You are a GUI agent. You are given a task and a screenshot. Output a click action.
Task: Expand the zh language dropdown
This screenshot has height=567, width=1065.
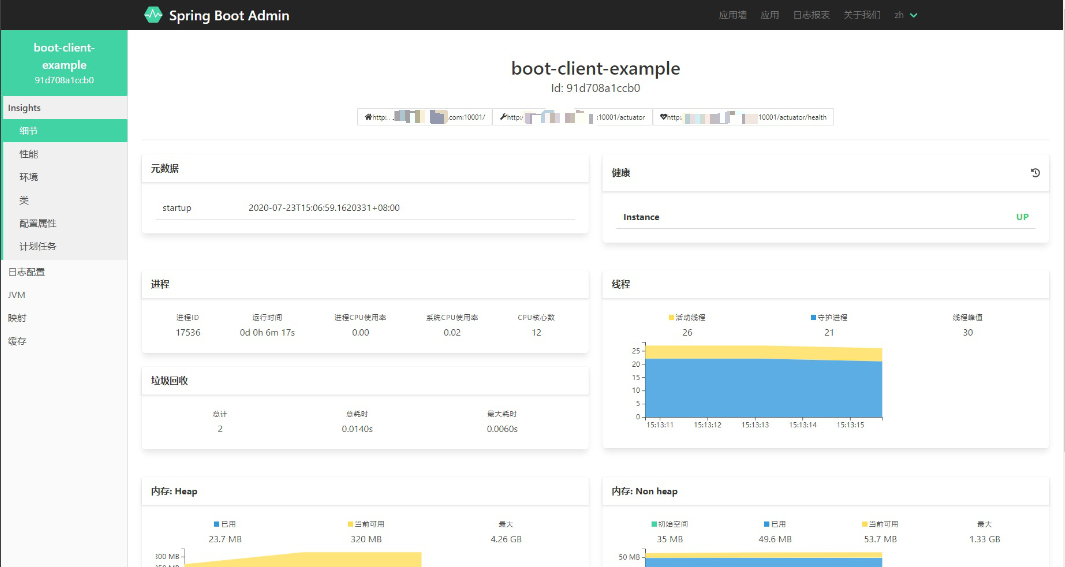point(906,15)
